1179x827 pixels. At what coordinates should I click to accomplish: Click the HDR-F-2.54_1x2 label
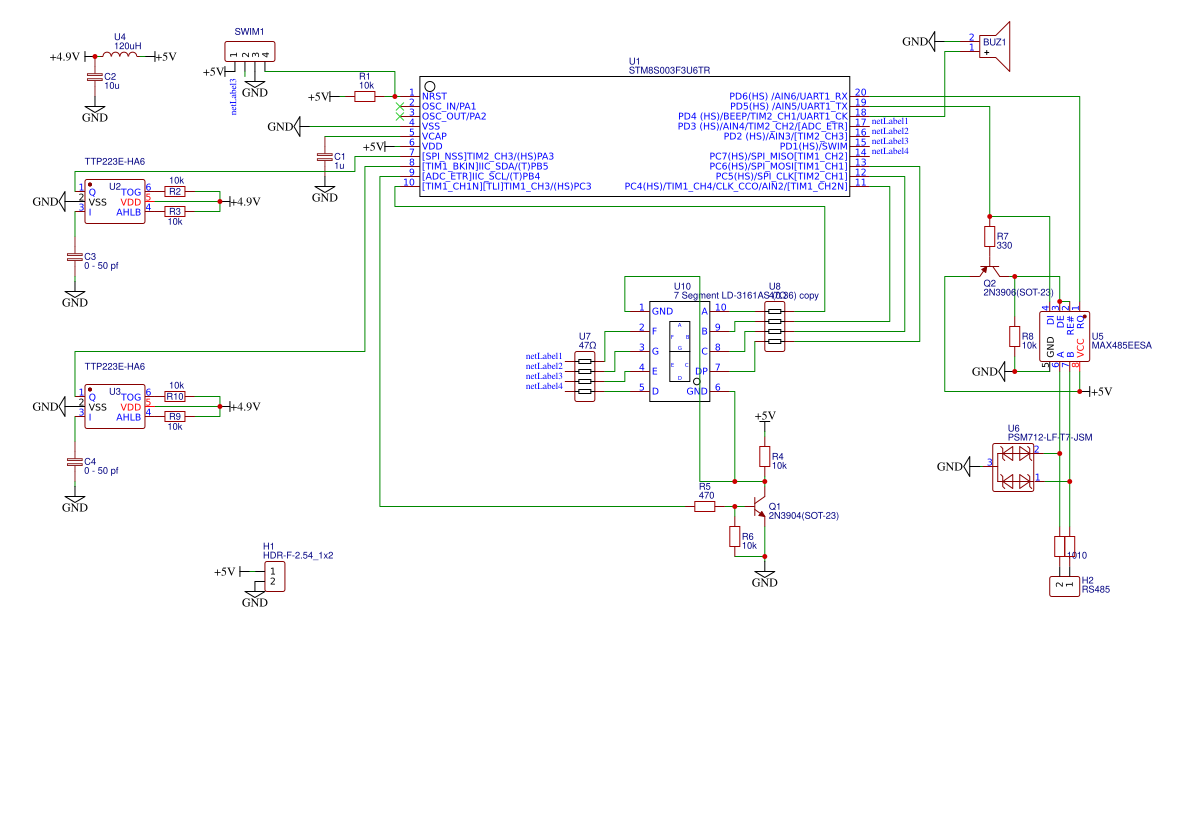pyautogui.click(x=298, y=556)
